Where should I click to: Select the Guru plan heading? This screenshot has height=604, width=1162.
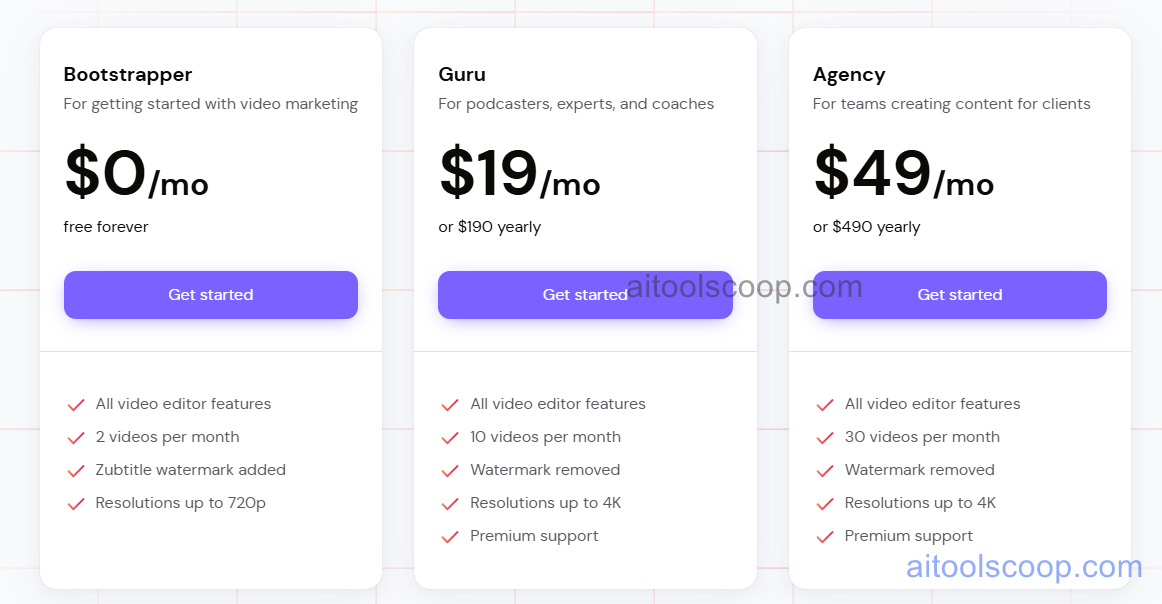[x=462, y=74]
